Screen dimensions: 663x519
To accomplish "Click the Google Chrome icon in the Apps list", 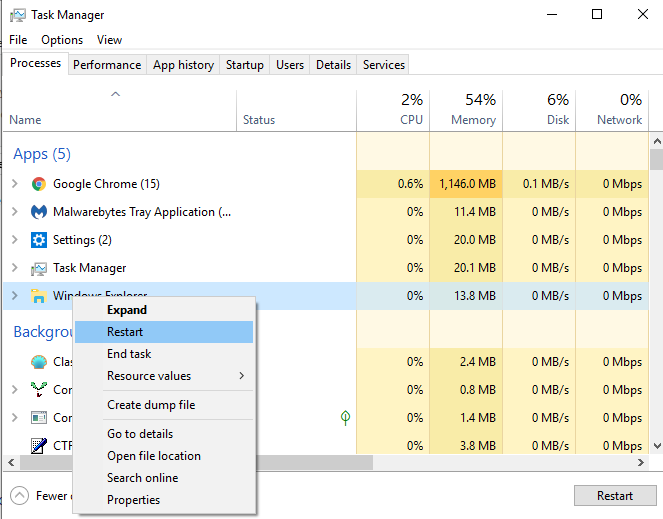I will (39, 184).
